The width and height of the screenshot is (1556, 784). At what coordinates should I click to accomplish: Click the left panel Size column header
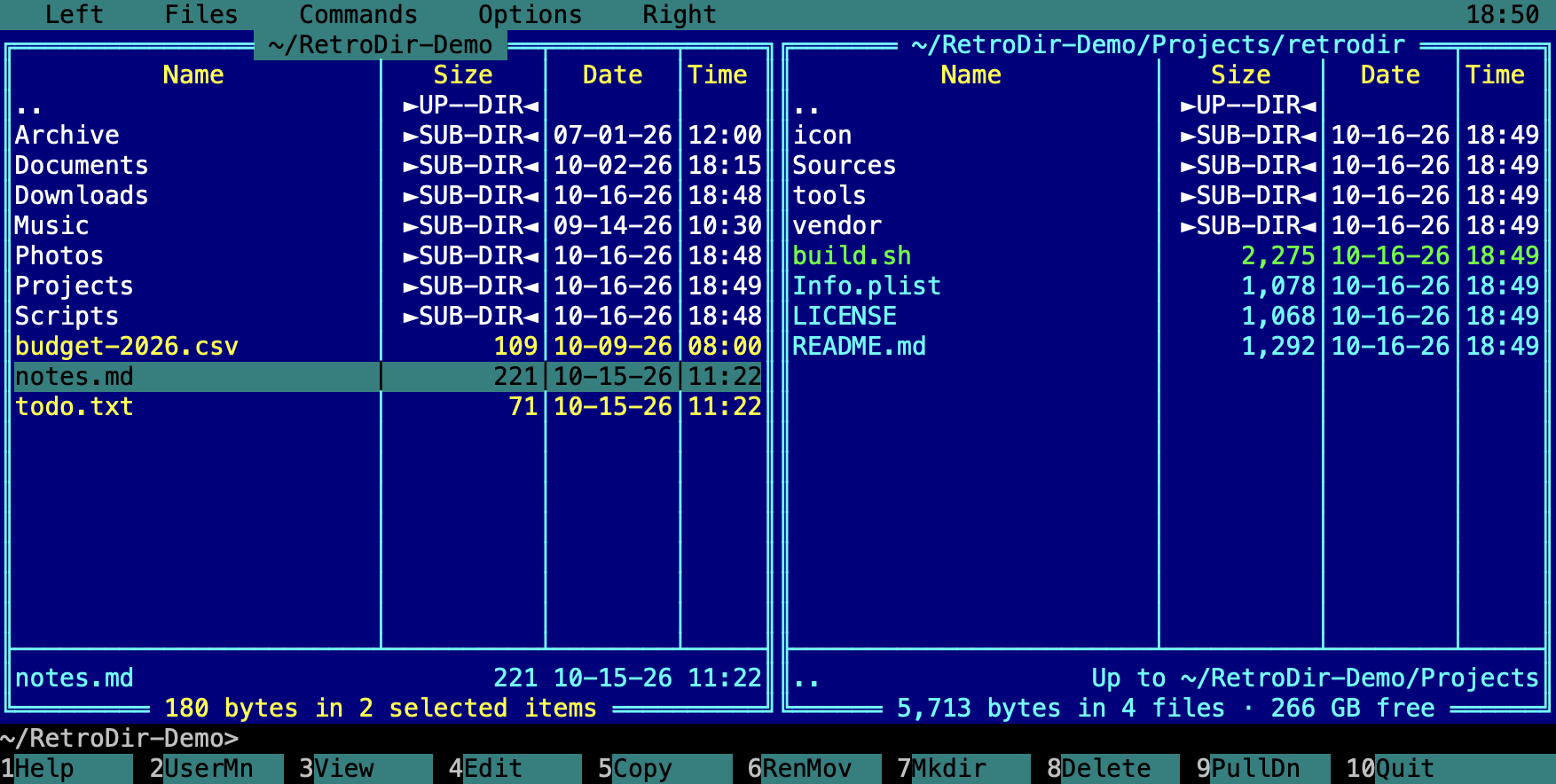463,74
